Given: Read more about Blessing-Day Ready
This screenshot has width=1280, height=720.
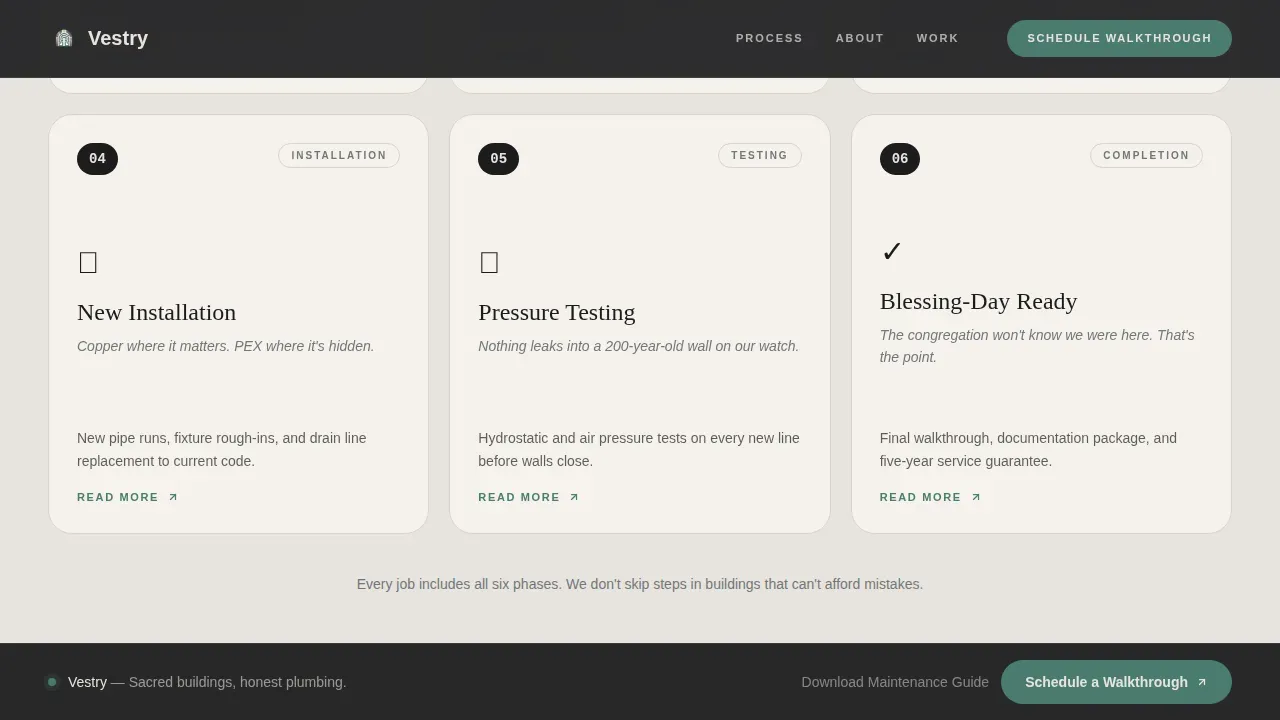Looking at the screenshot, I should 920,497.
